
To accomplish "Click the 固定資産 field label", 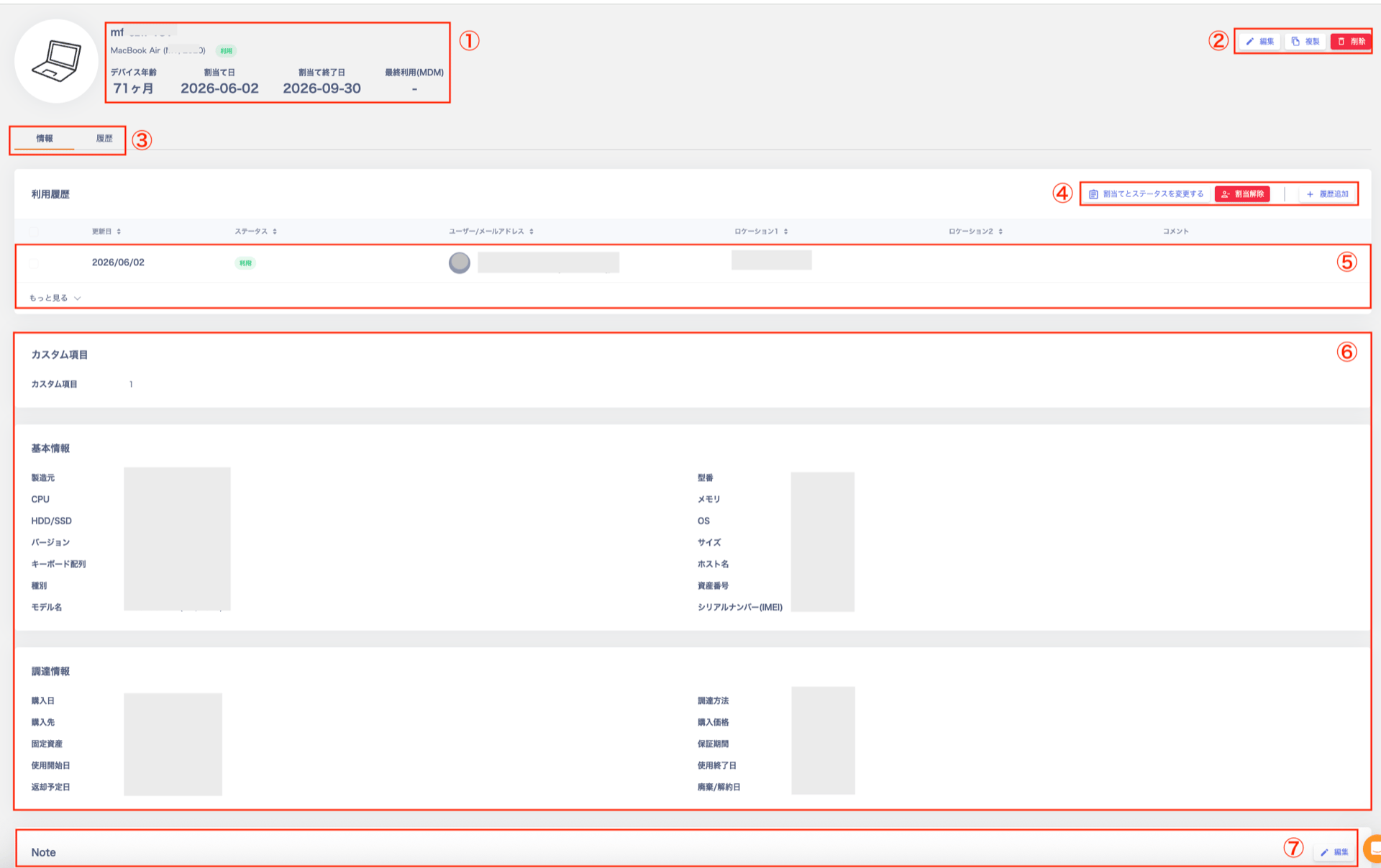I will click(x=46, y=744).
